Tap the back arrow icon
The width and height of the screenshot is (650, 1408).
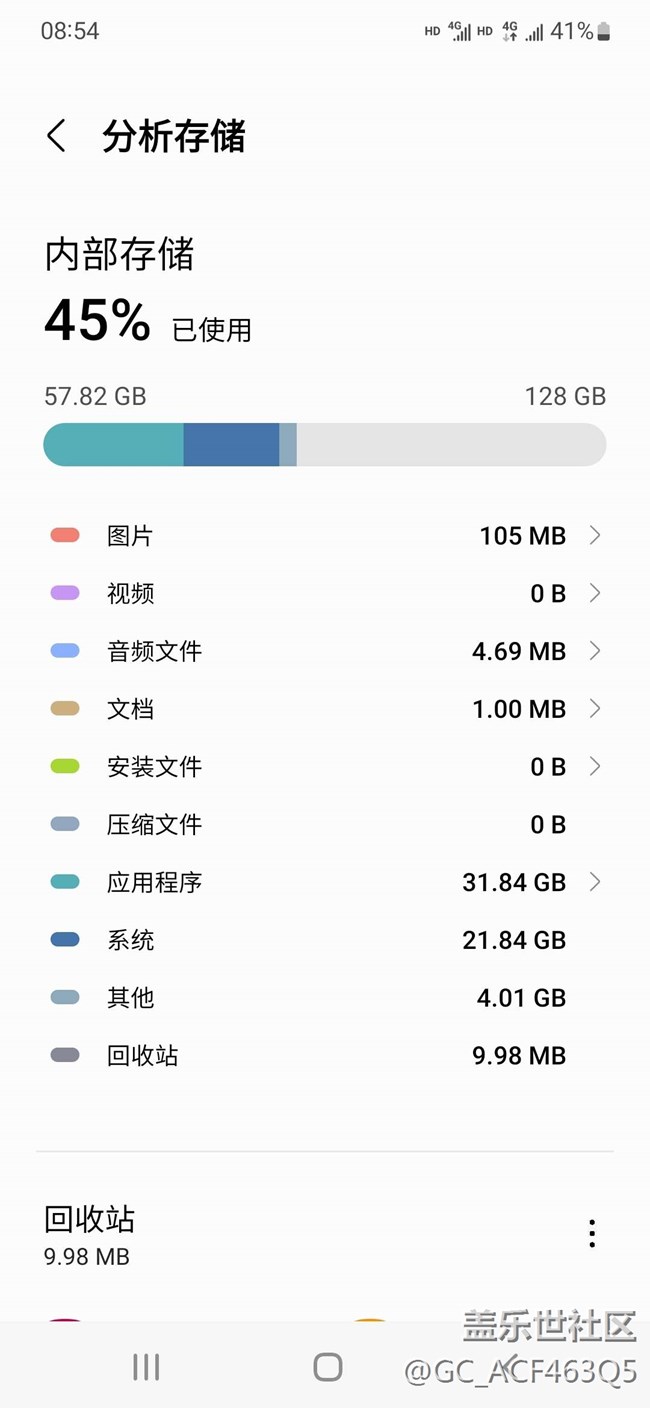coord(57,136)
